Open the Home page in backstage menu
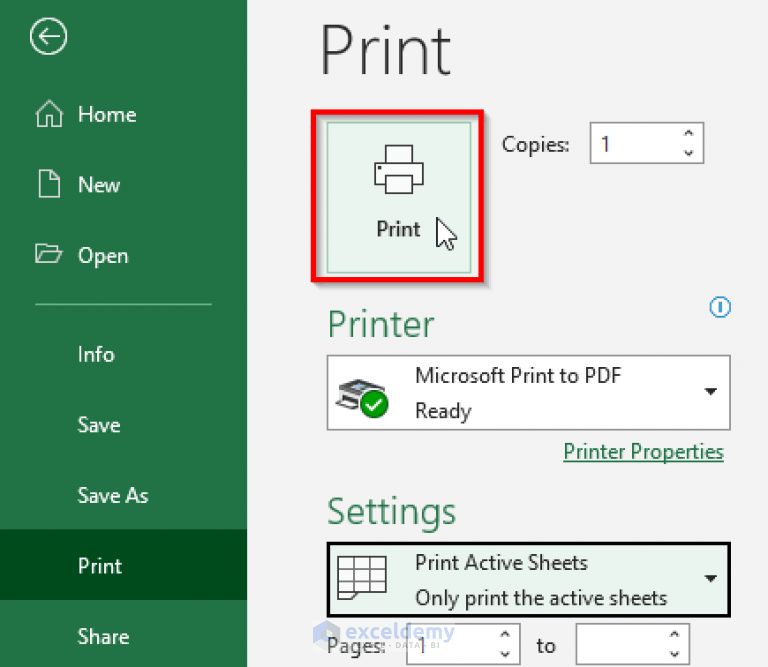This screenshot has width=768, height=667. (107, 114)
